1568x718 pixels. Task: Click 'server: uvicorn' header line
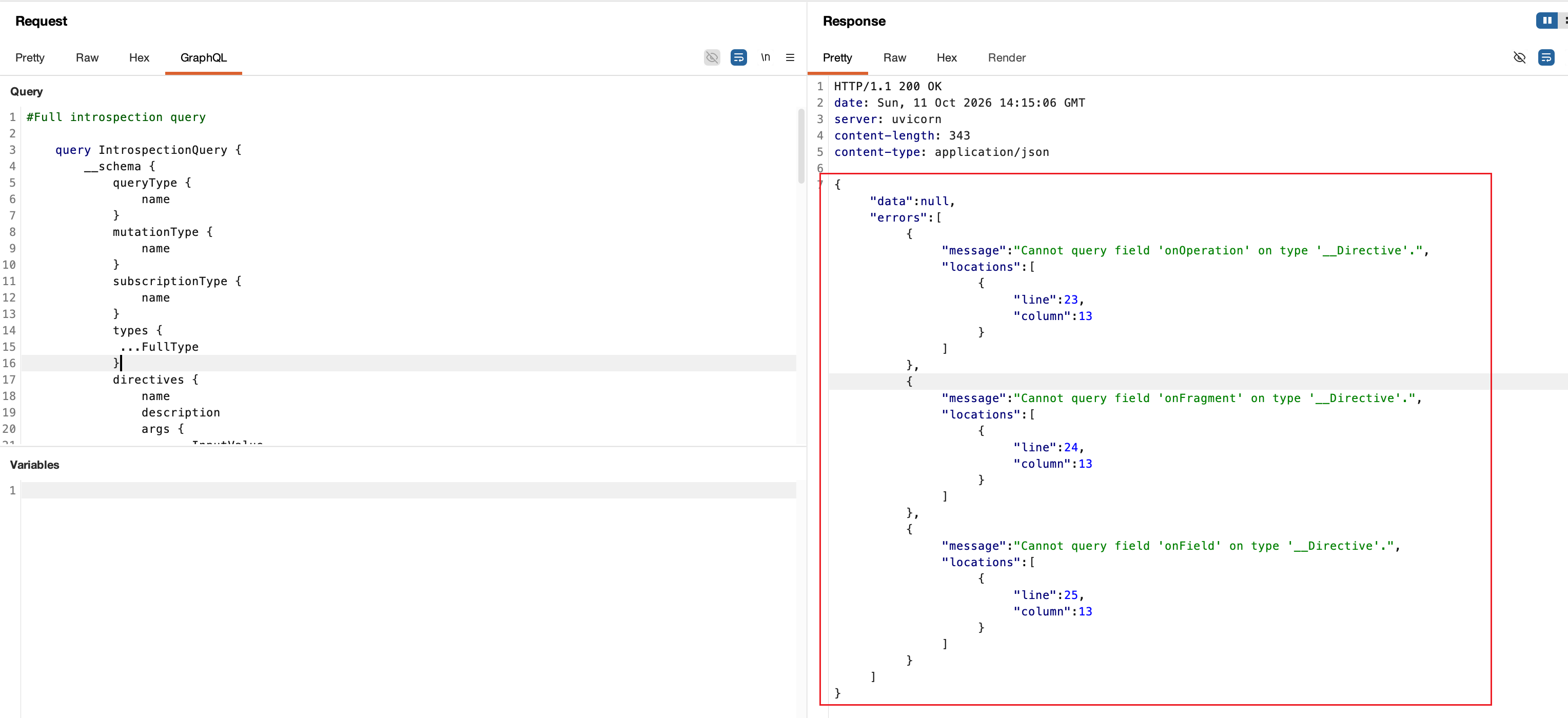point(888,119)
